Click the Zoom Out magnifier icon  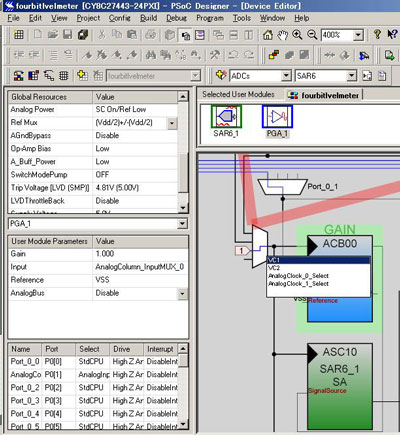click(x=312, y=35)
